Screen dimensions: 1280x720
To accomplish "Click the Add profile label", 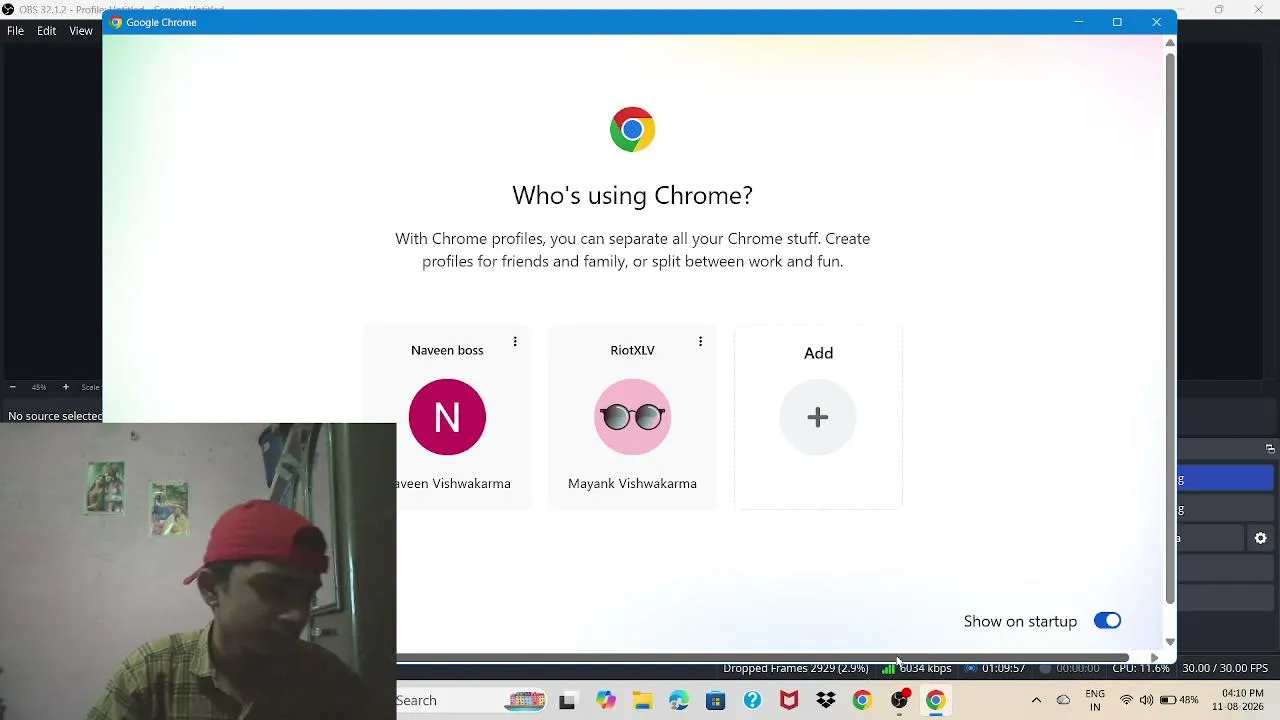I will pos(818,353).
